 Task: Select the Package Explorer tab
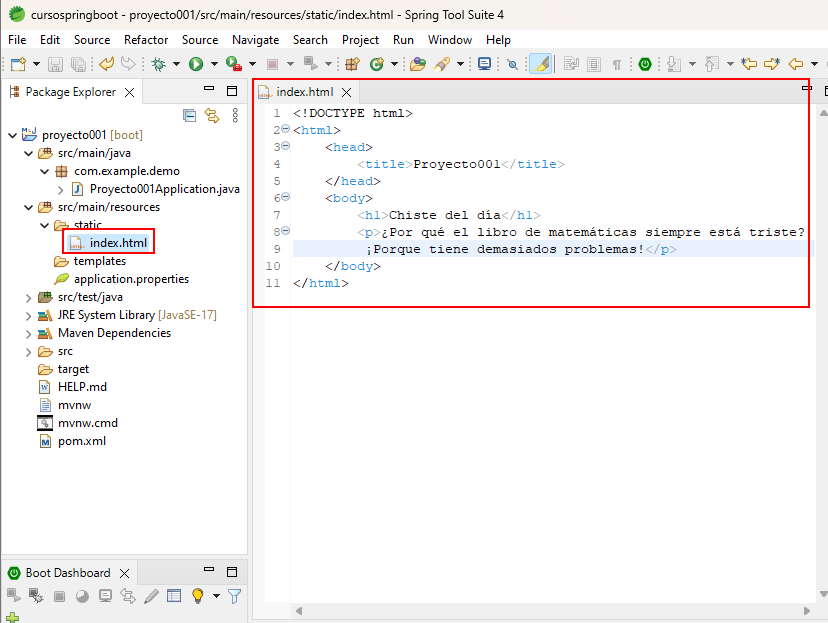pos(70,92)
